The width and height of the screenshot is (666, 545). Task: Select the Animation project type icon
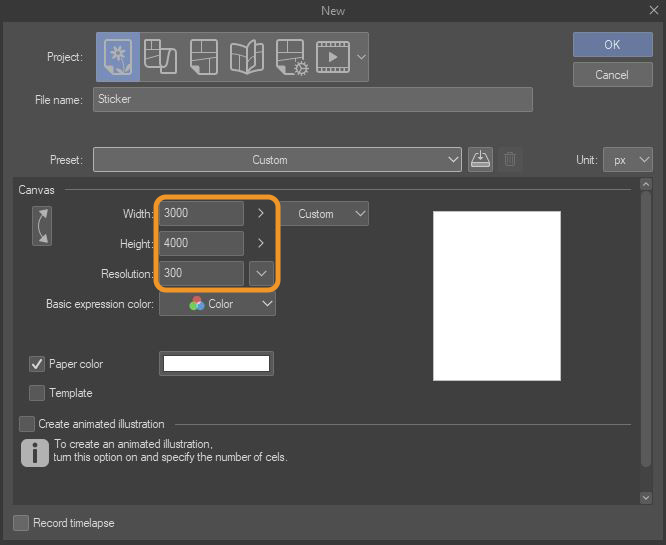pyautogui.click(x=333, y=57)
